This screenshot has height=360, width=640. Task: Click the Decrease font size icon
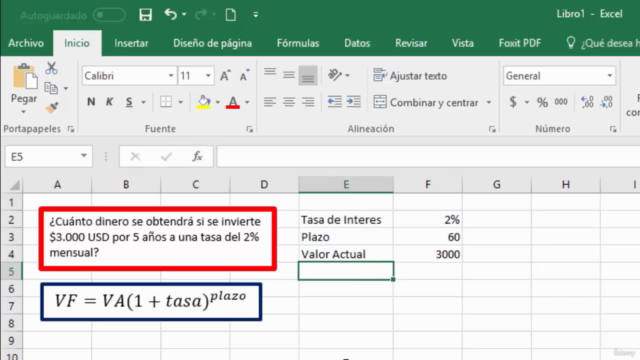point(244,76)
